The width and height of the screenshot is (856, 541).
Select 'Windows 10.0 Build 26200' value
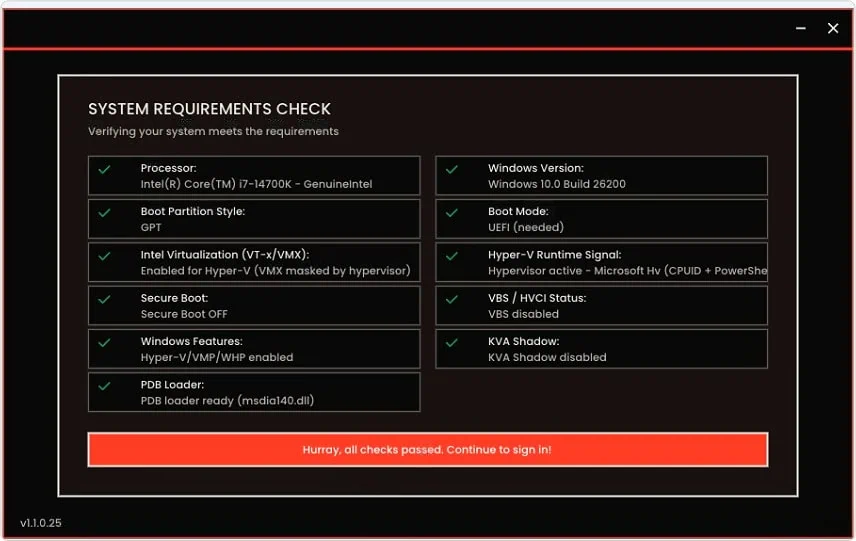click(x=556, y=184)
